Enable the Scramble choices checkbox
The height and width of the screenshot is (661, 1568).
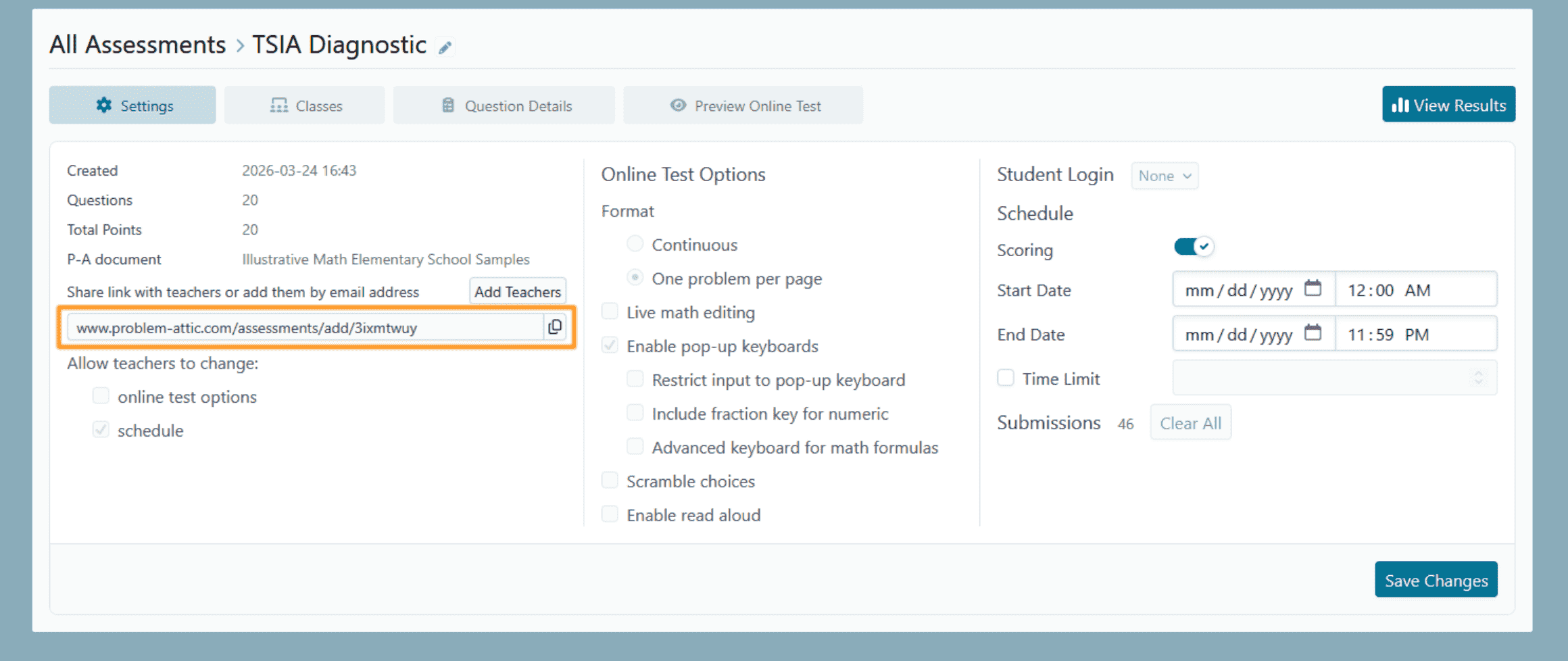point(610,481)
